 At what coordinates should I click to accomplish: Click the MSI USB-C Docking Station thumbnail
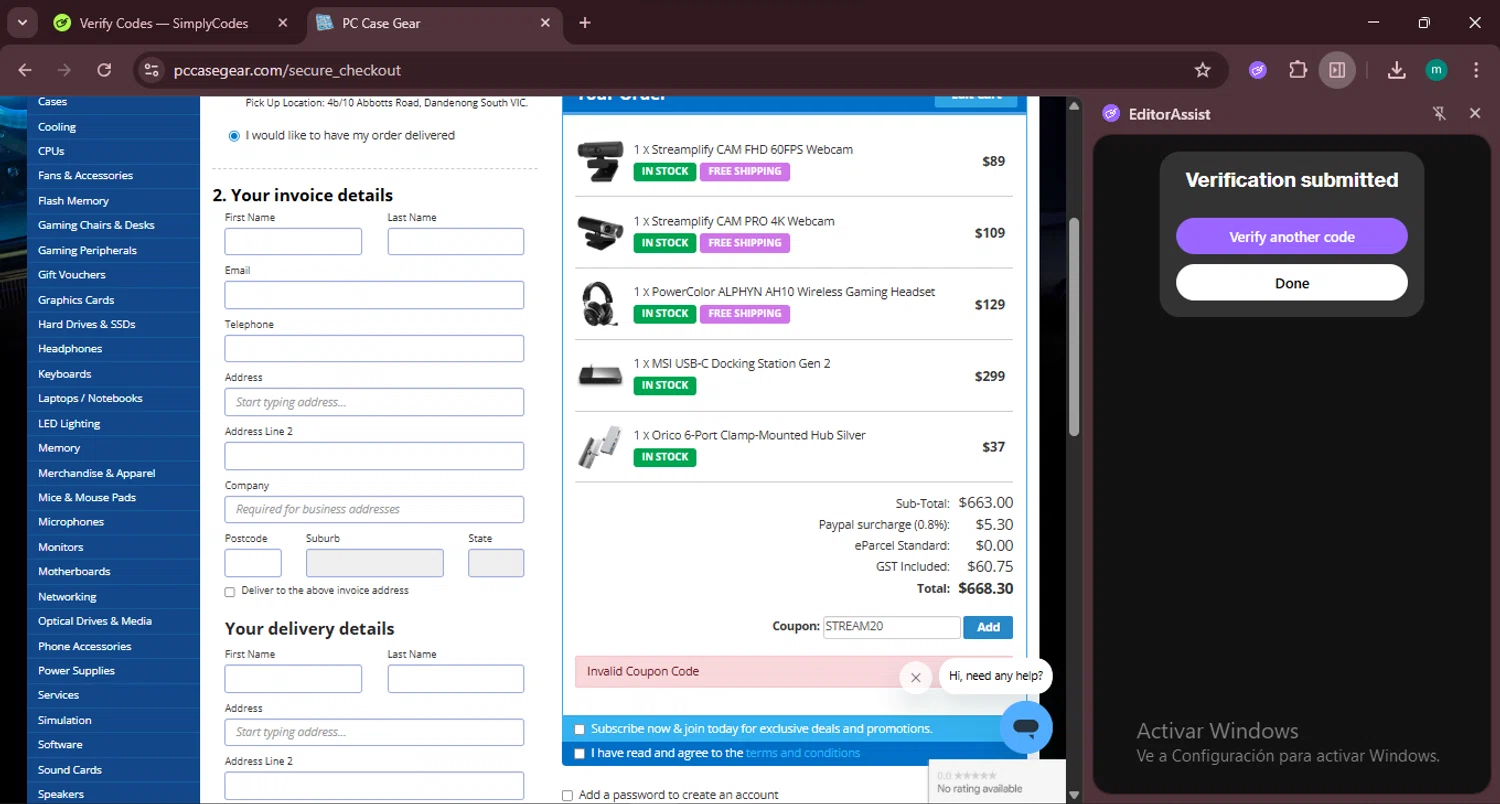[x=600, y=376]
